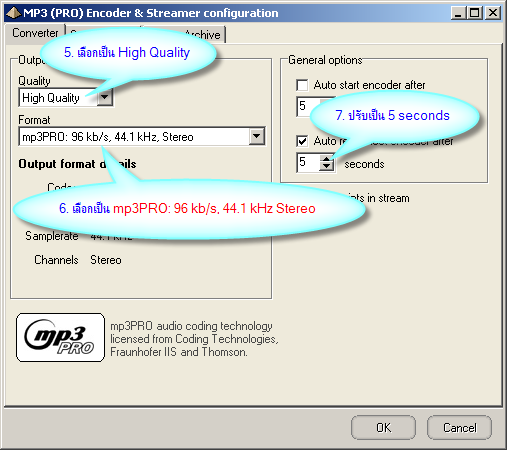Click the mp3PRO 96 kb/s format field
This screenshot has width=507, height=450.
(142, 136)
